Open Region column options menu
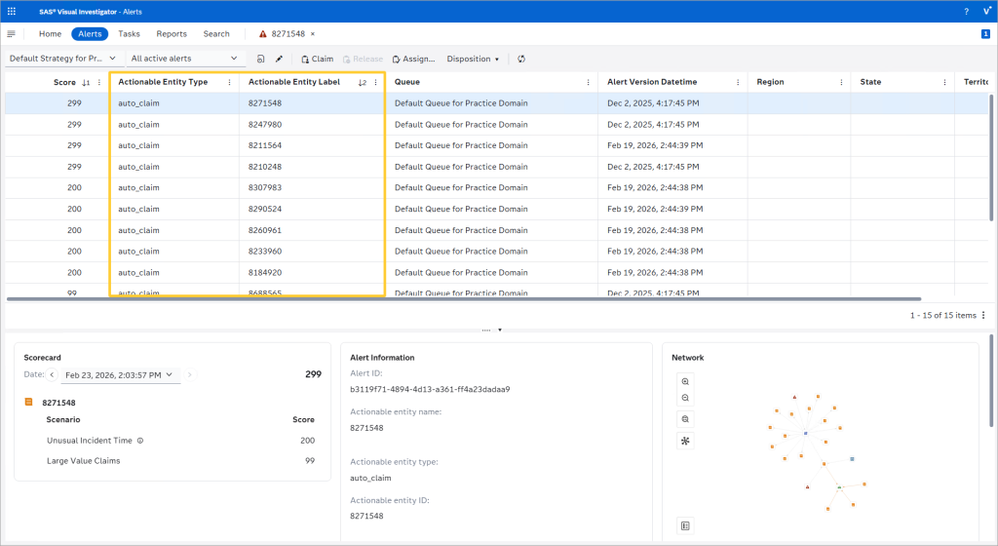Screen dimensions: 998x546 [x=841, y=82]
